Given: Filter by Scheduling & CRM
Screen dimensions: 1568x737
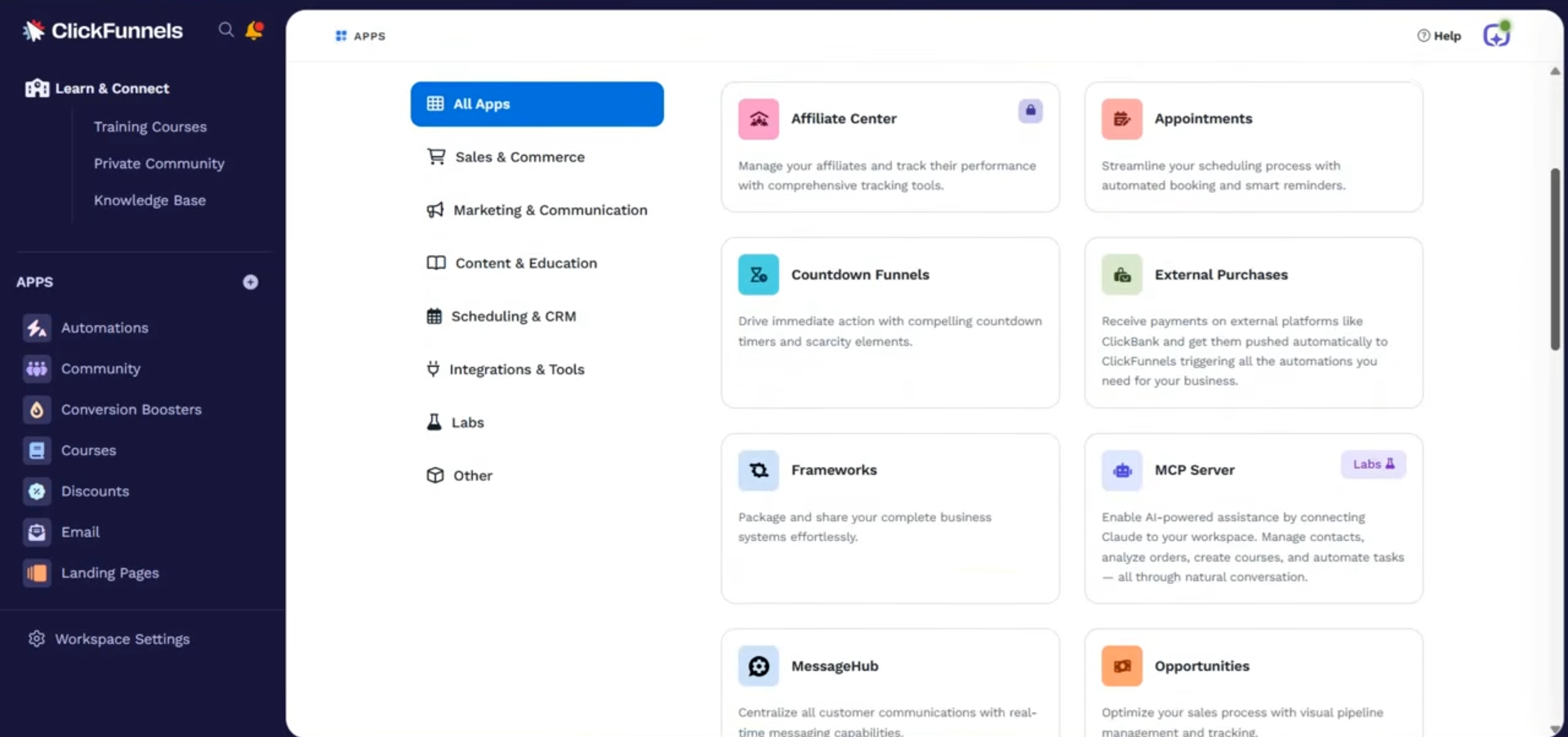Looking at the screenshot, I should [537, 316].
